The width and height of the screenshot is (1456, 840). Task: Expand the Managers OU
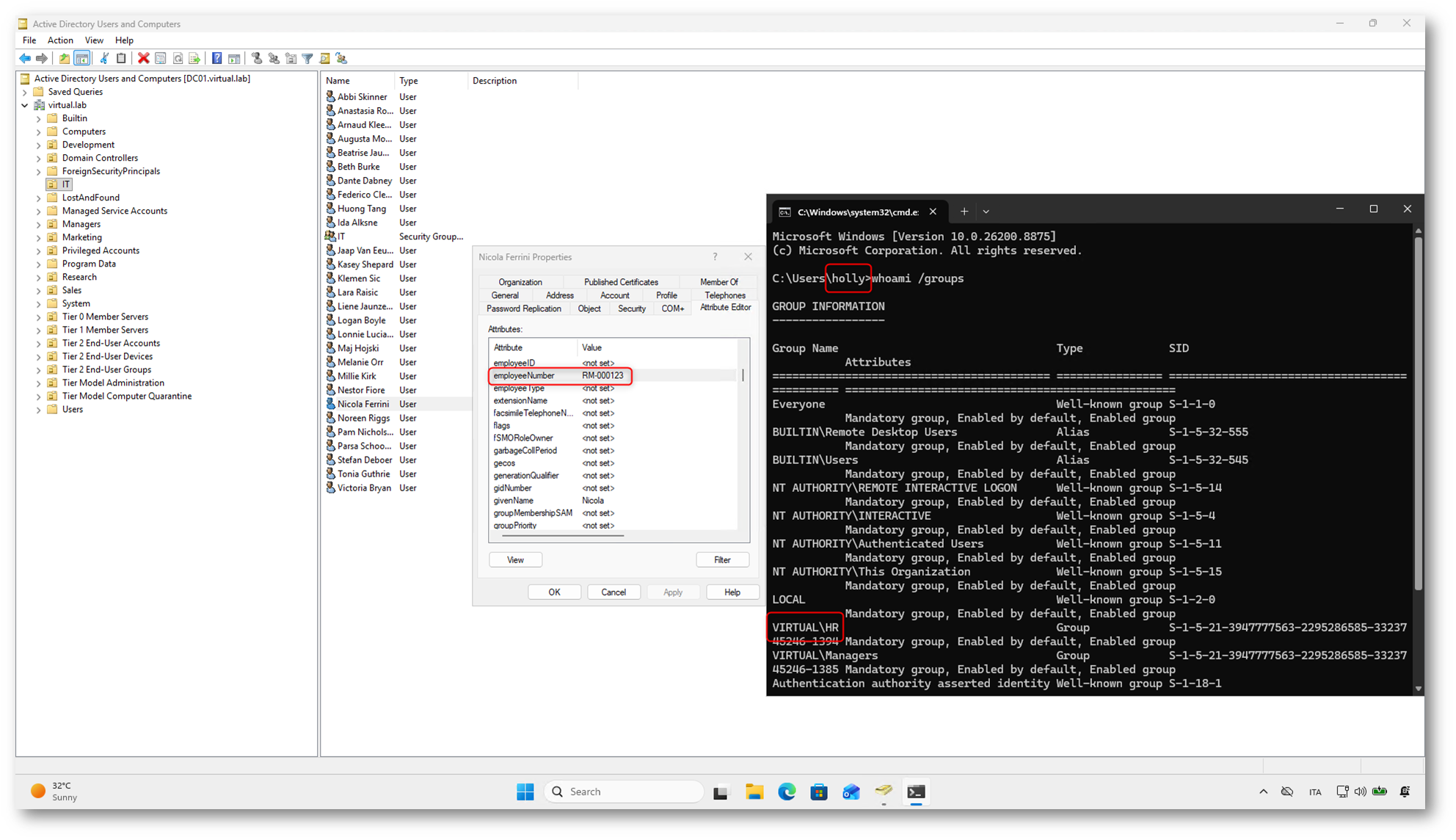(39, 224)
